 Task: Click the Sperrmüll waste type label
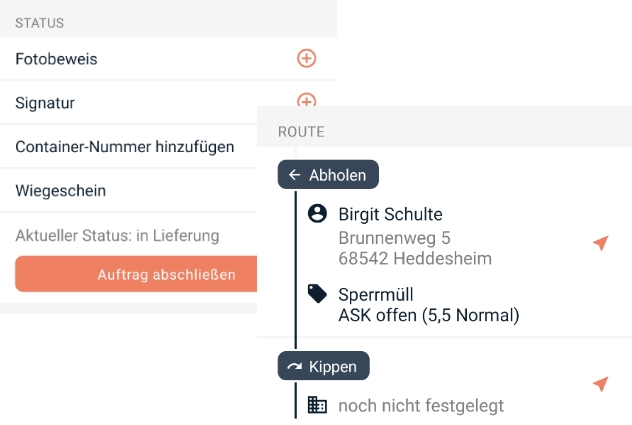click(x=376, y=294)
